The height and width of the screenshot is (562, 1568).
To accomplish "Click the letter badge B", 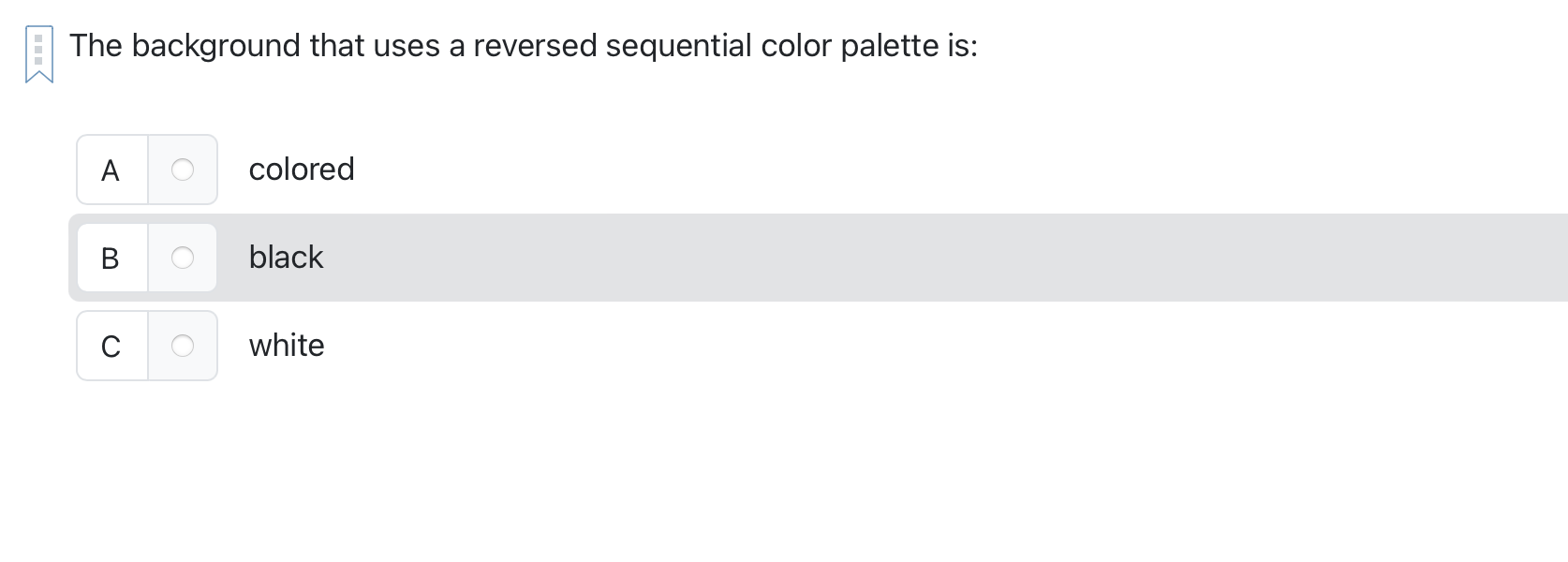I will 111,258.
